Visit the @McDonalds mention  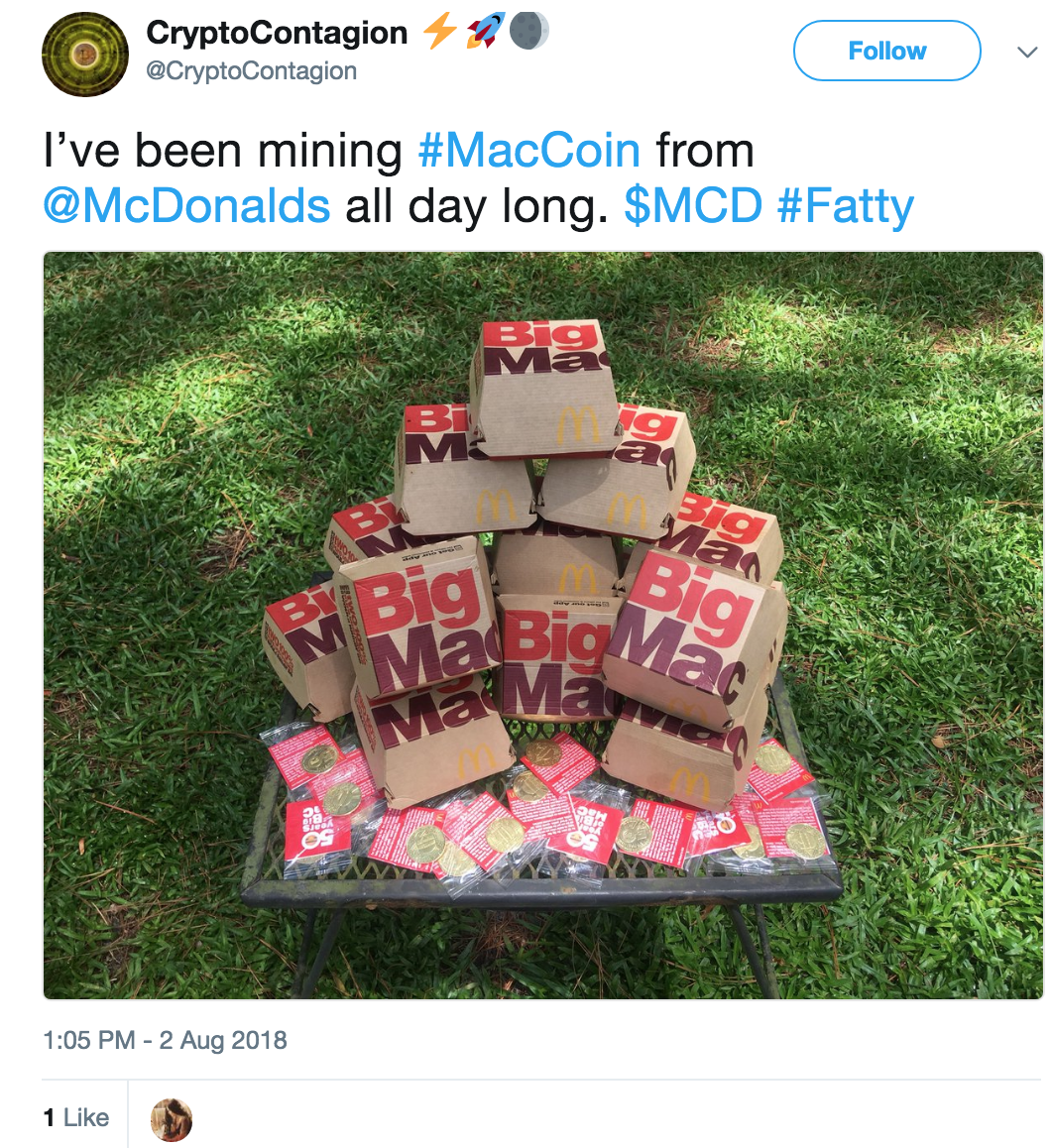coord(186,207)
